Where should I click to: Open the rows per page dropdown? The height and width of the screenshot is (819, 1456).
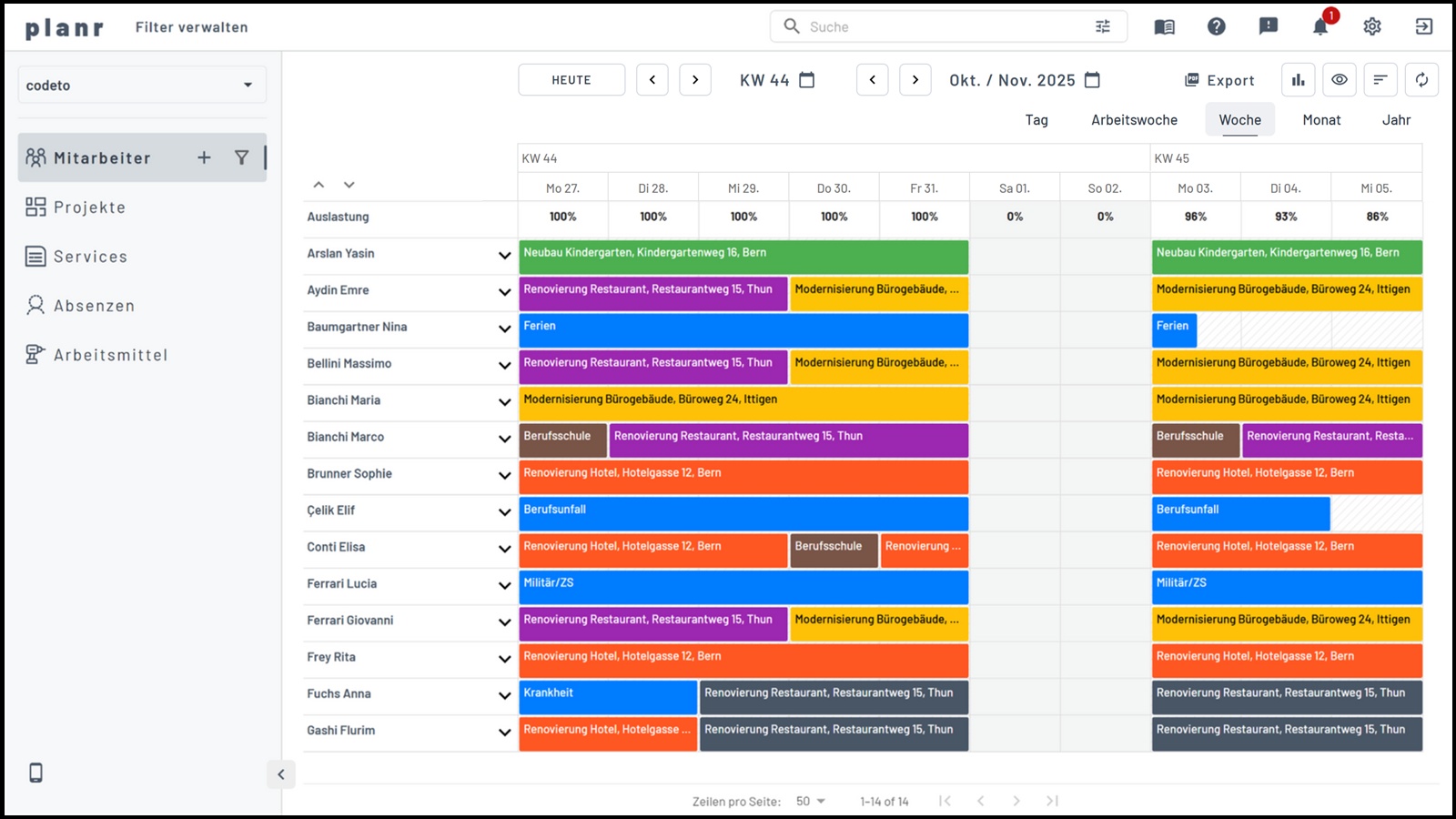(x=810, y=801)
